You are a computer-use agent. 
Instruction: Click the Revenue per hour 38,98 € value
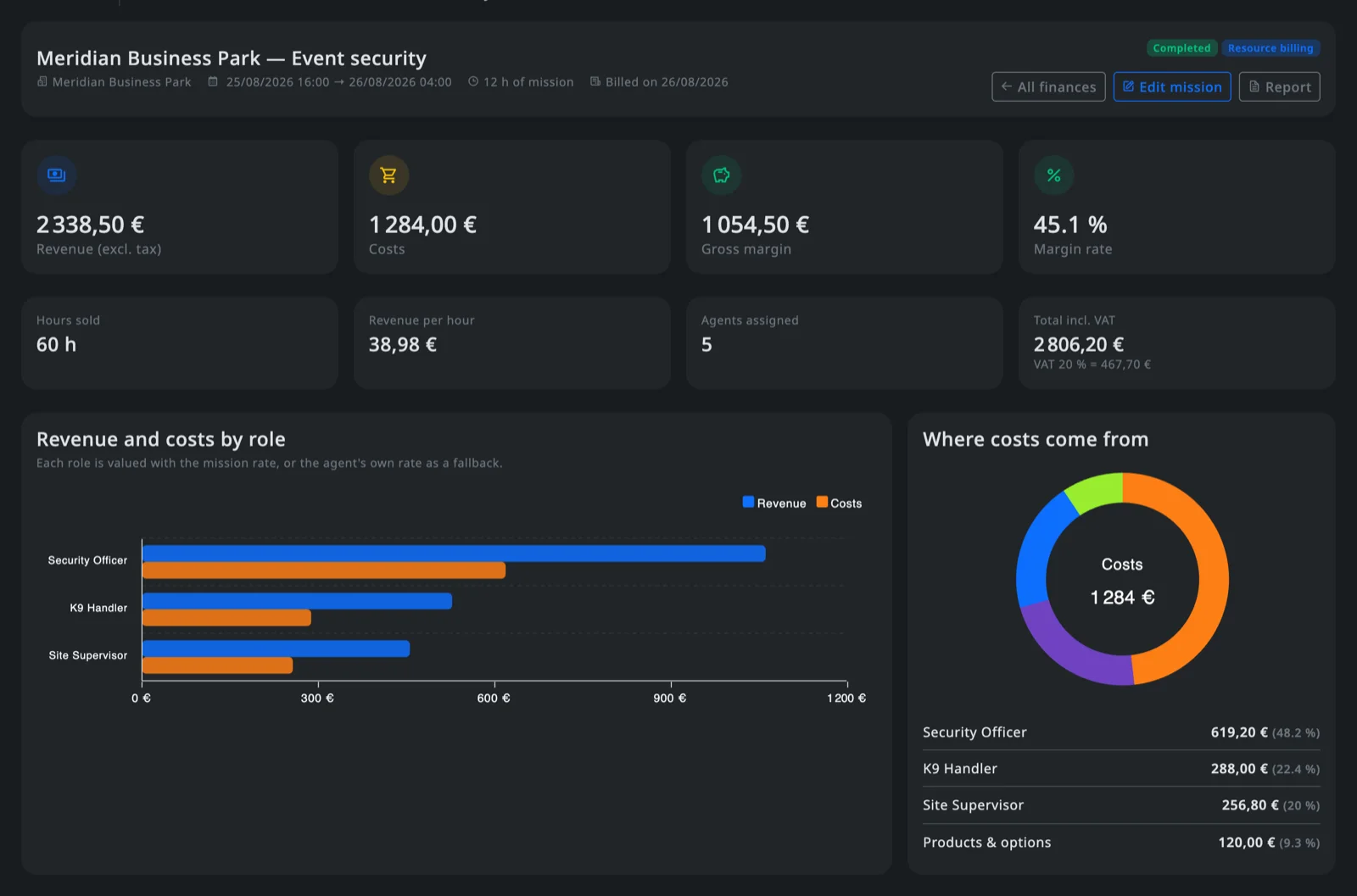403,344
